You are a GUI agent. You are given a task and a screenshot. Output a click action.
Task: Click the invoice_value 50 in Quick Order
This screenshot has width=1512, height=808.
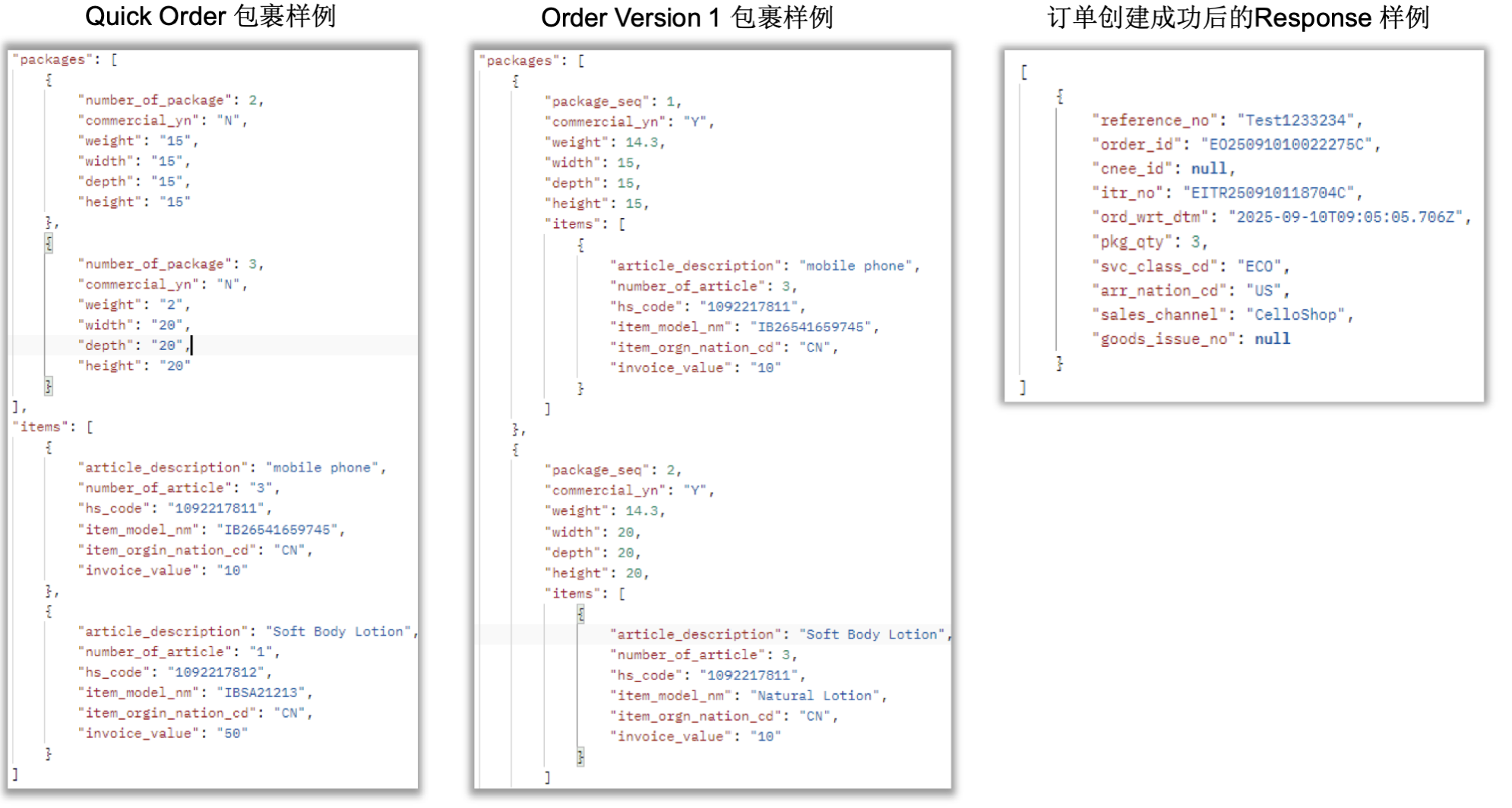232,734
